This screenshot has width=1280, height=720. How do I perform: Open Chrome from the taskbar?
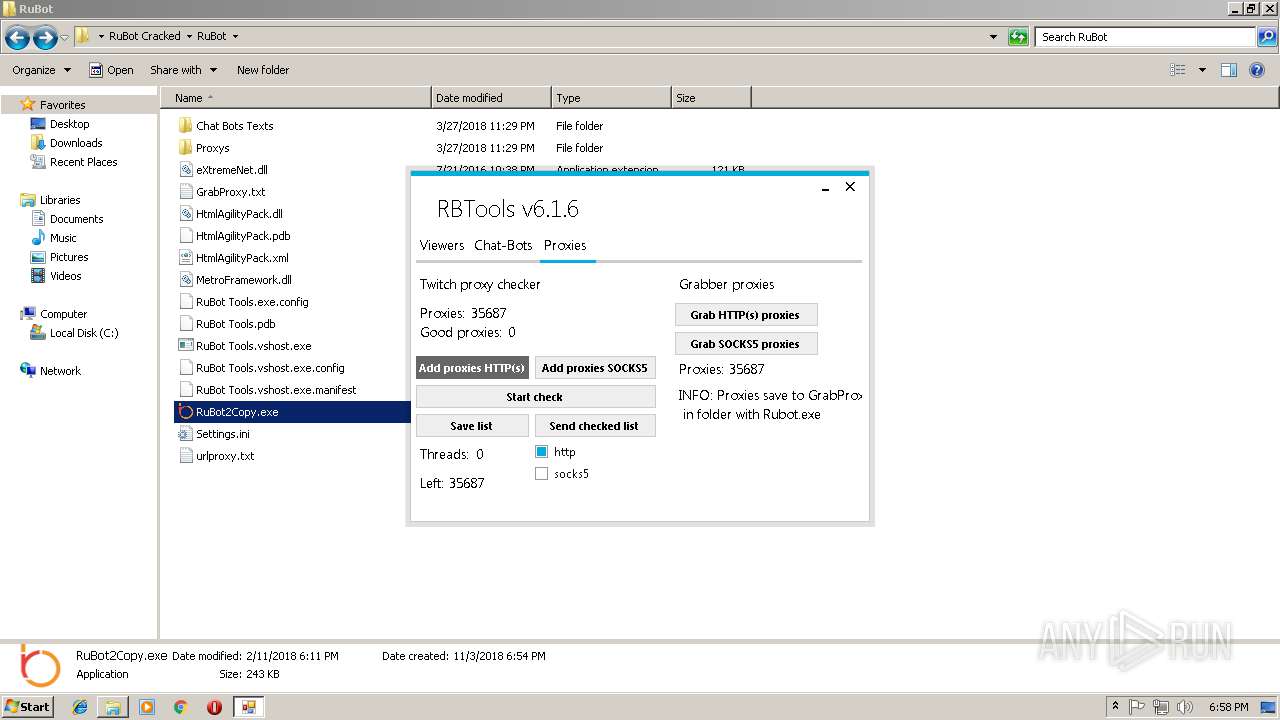181,707
